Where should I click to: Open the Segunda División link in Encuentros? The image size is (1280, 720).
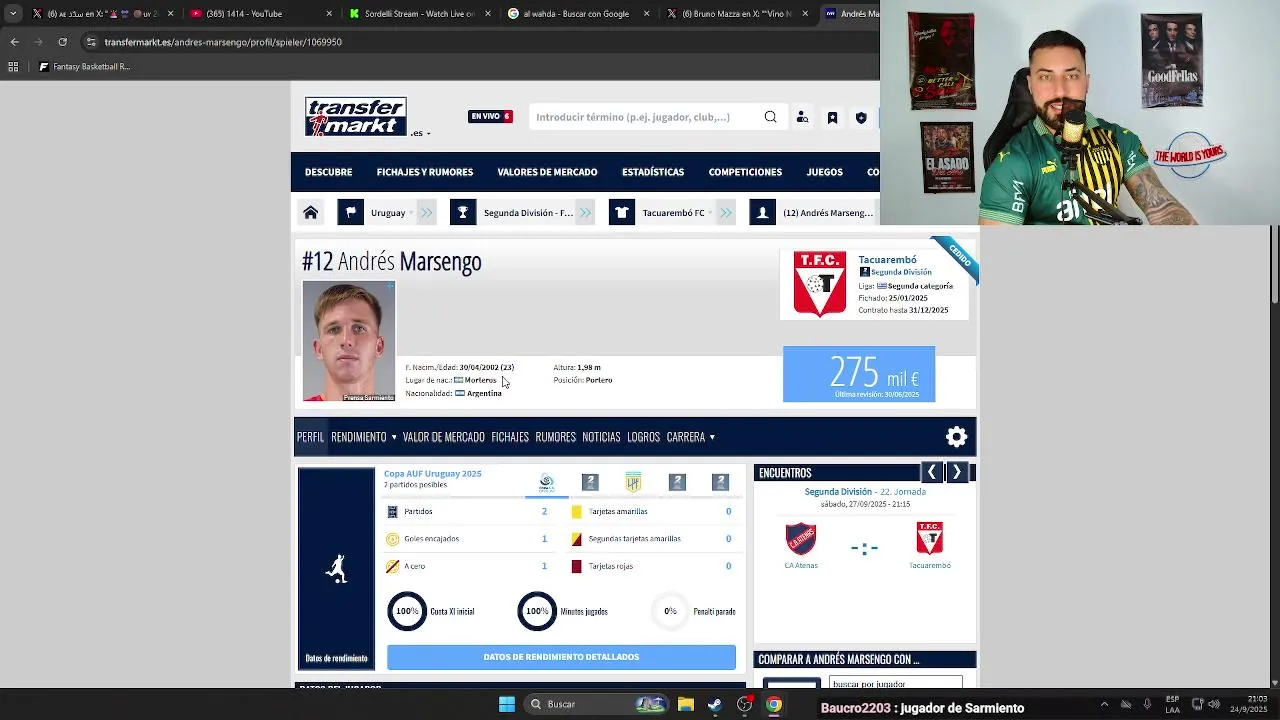pos(838,492)
